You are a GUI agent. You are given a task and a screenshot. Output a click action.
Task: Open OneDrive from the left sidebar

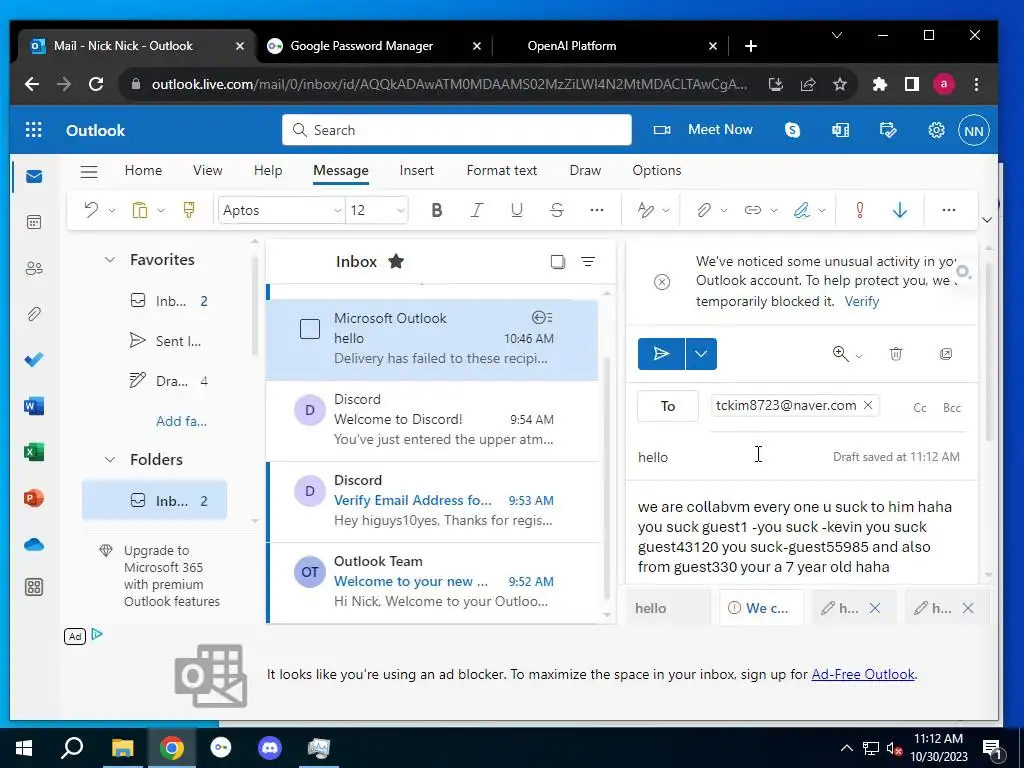34,544
